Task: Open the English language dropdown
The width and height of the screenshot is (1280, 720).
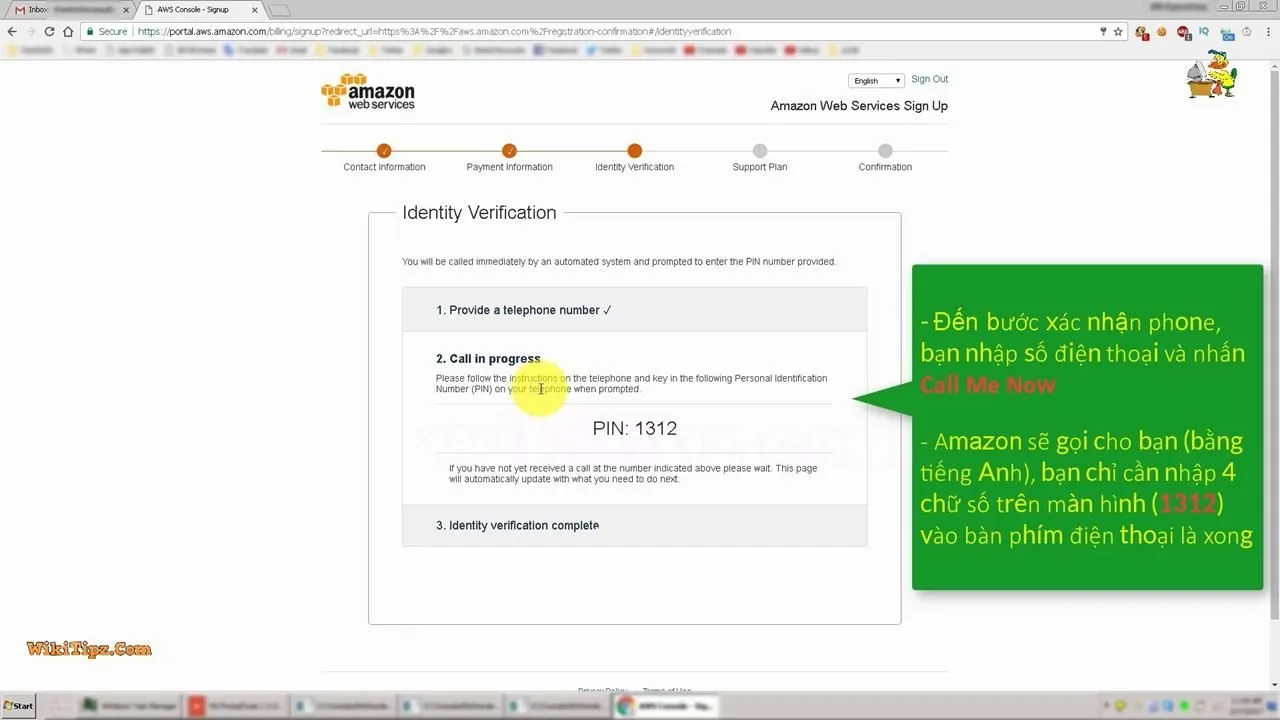Action: point(876,81)
